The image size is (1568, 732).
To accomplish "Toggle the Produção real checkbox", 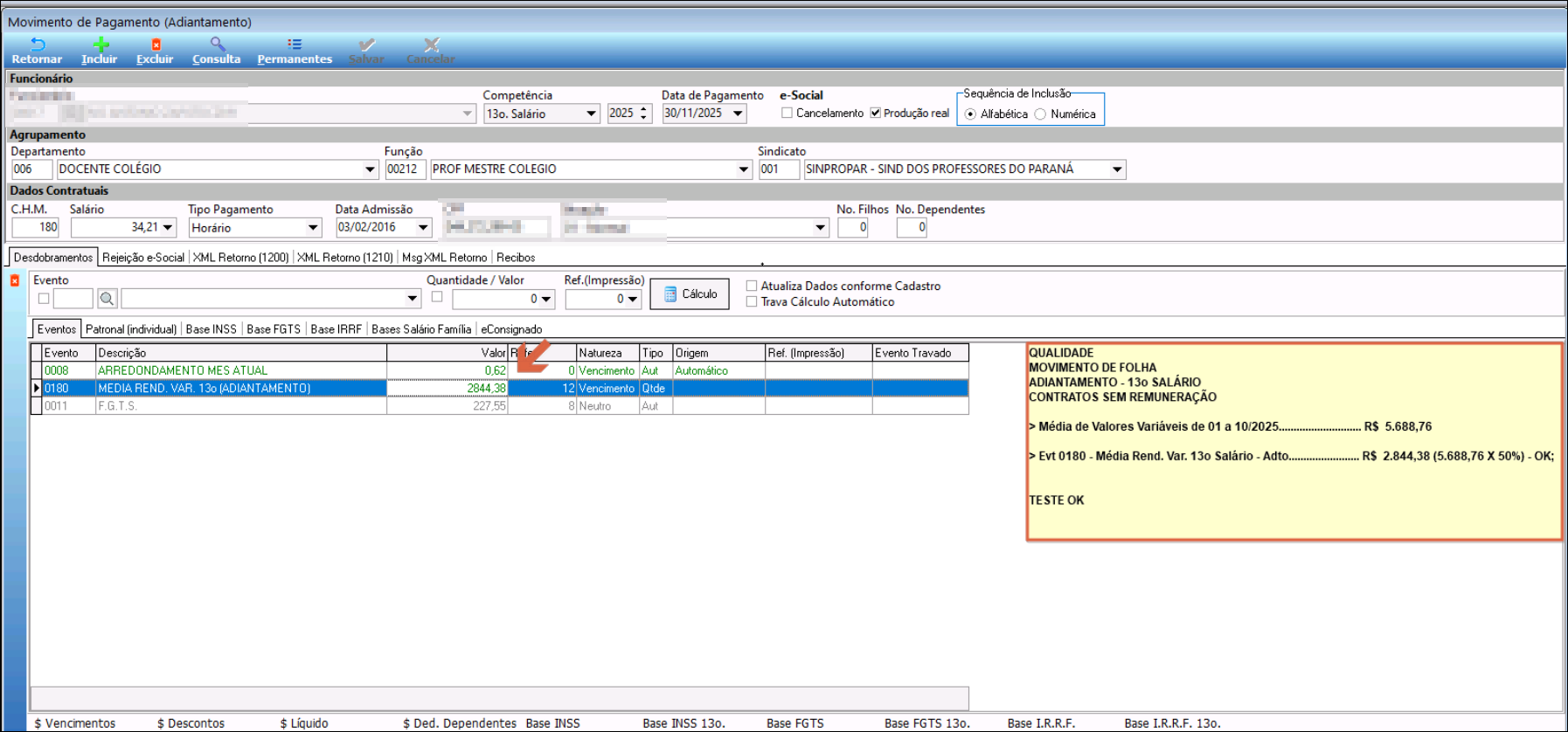I will pos(875,114).
